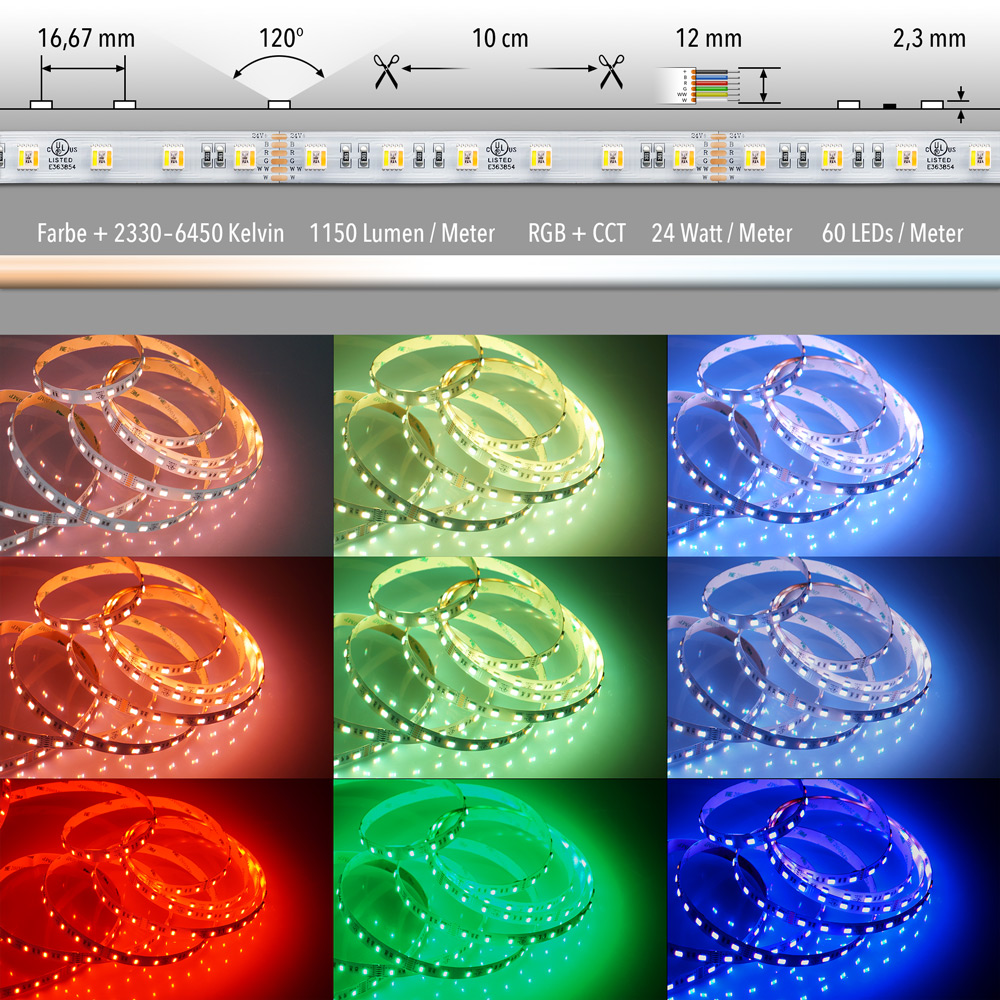Click the '60 LEDs / Meter' label

[x=892, y=234]
